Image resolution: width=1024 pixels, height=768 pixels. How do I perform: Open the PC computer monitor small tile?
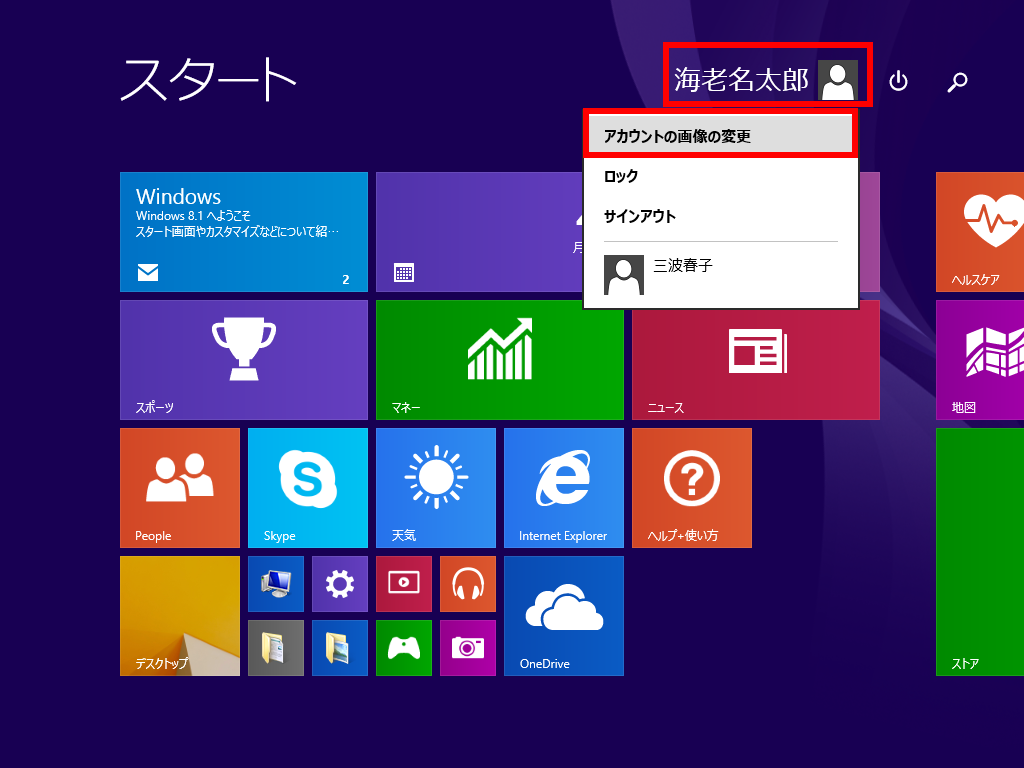point(276,584)
